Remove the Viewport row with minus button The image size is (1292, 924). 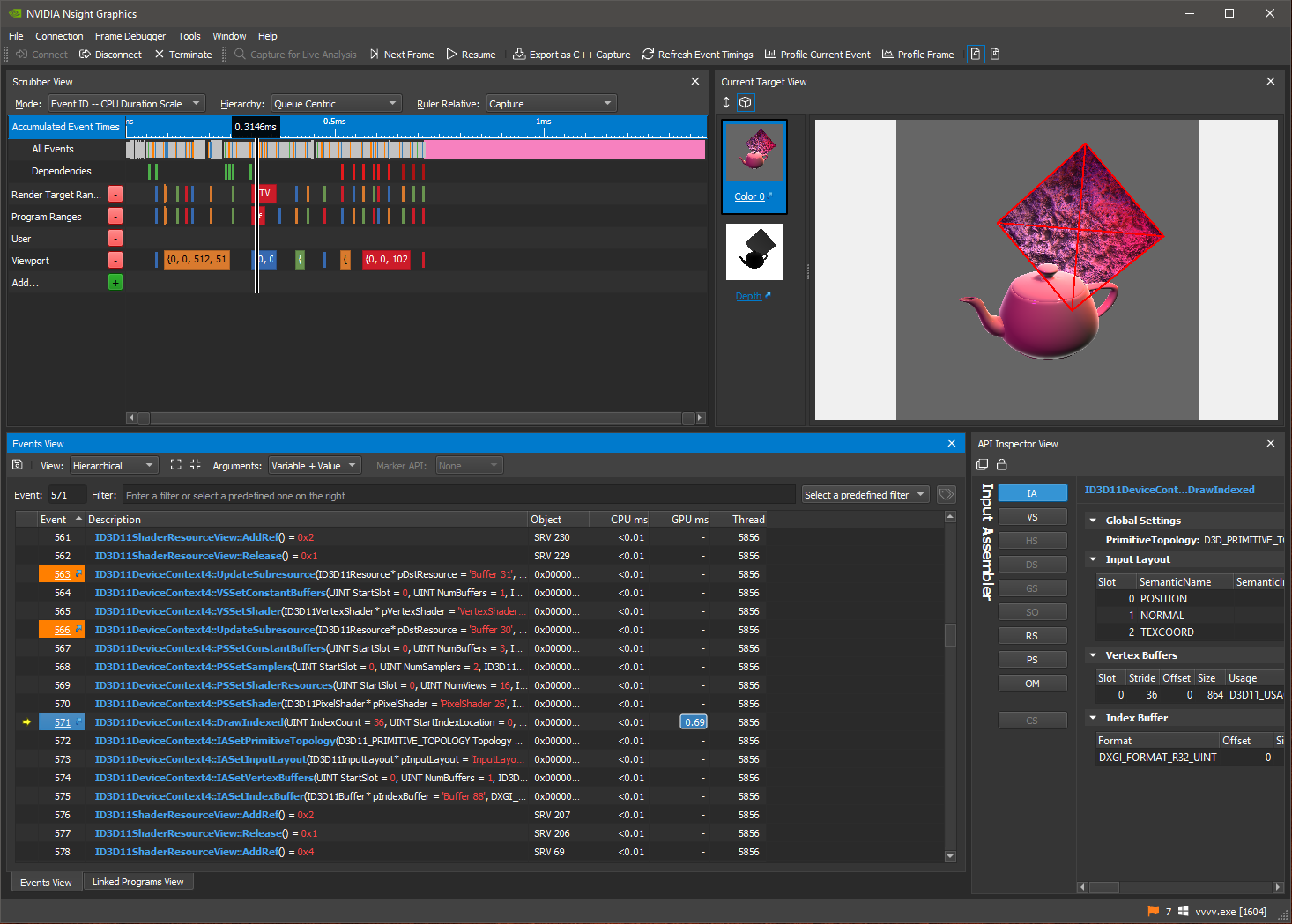[115, 260]
